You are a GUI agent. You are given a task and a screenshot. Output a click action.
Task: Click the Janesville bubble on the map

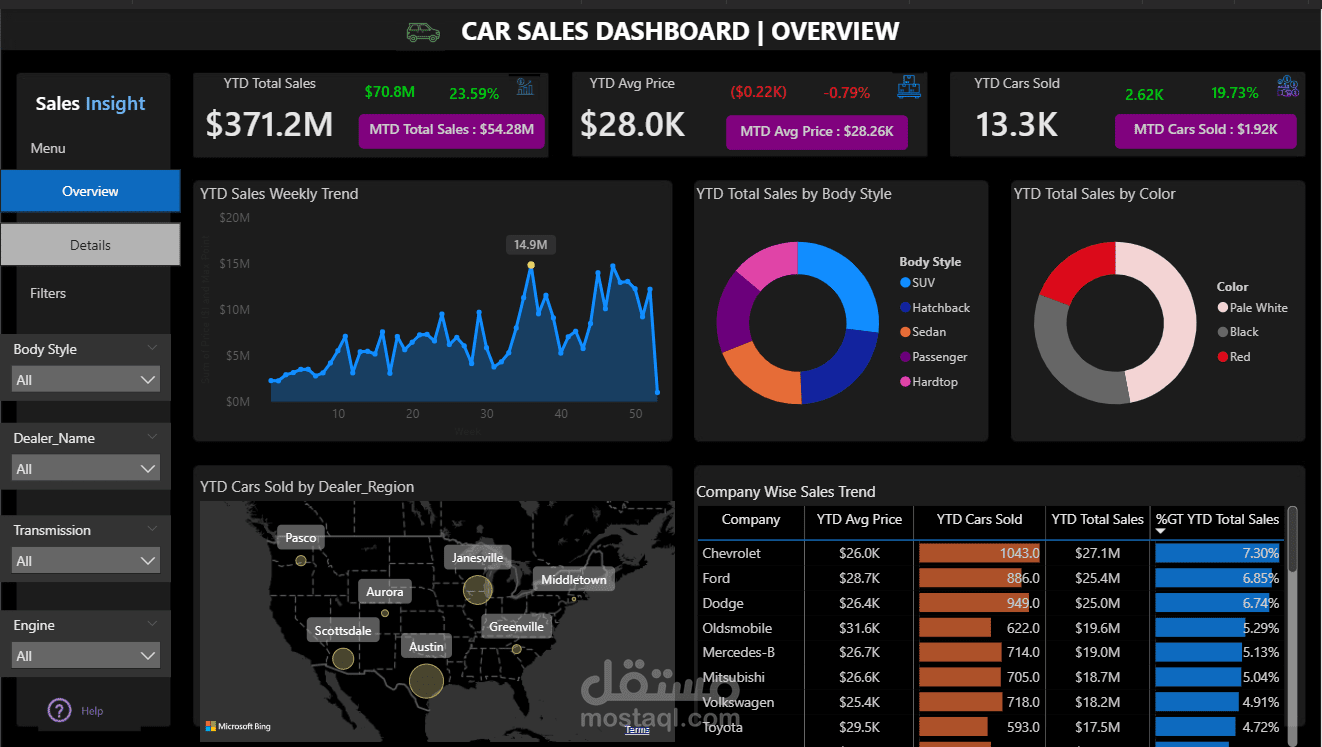[x=478, y=589]
